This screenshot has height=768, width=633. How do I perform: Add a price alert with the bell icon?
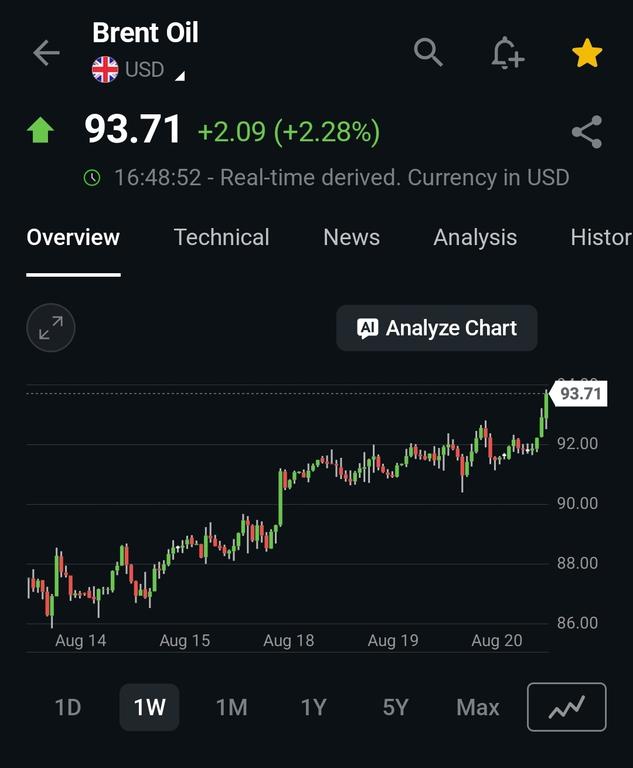(x=508, y=52)
